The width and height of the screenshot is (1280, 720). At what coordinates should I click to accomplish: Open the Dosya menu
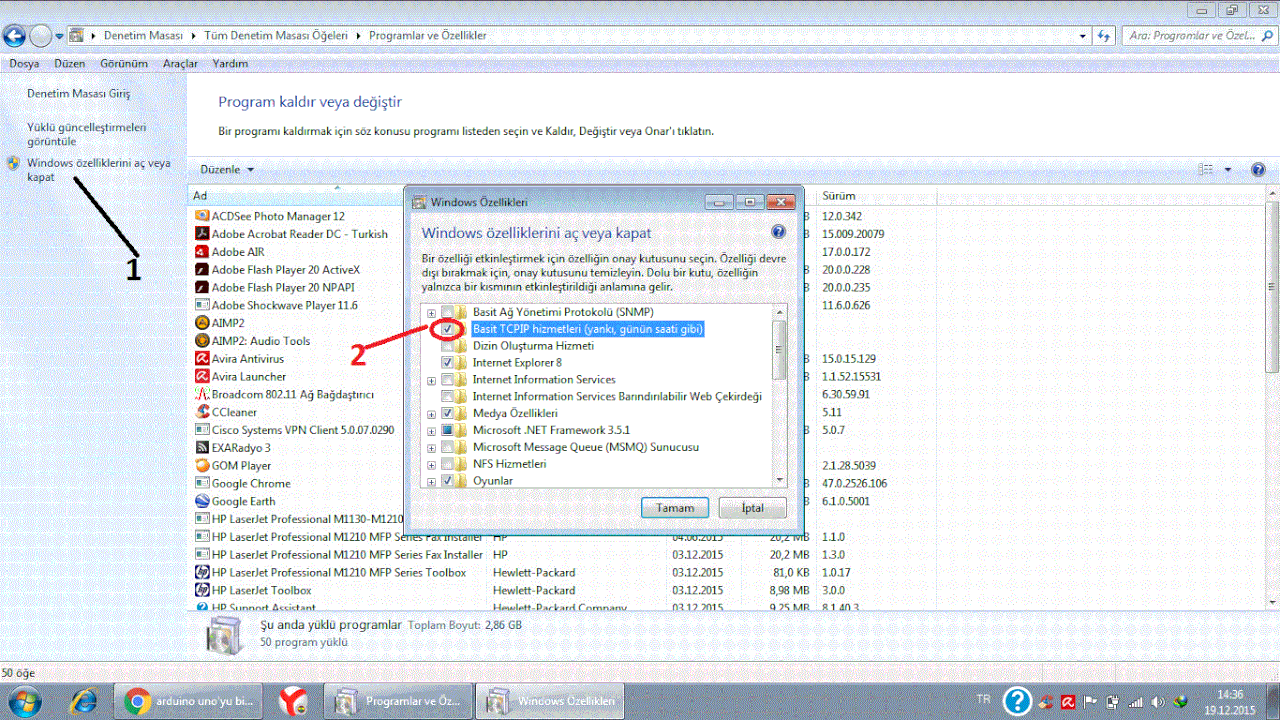click(x=24, y=63)
